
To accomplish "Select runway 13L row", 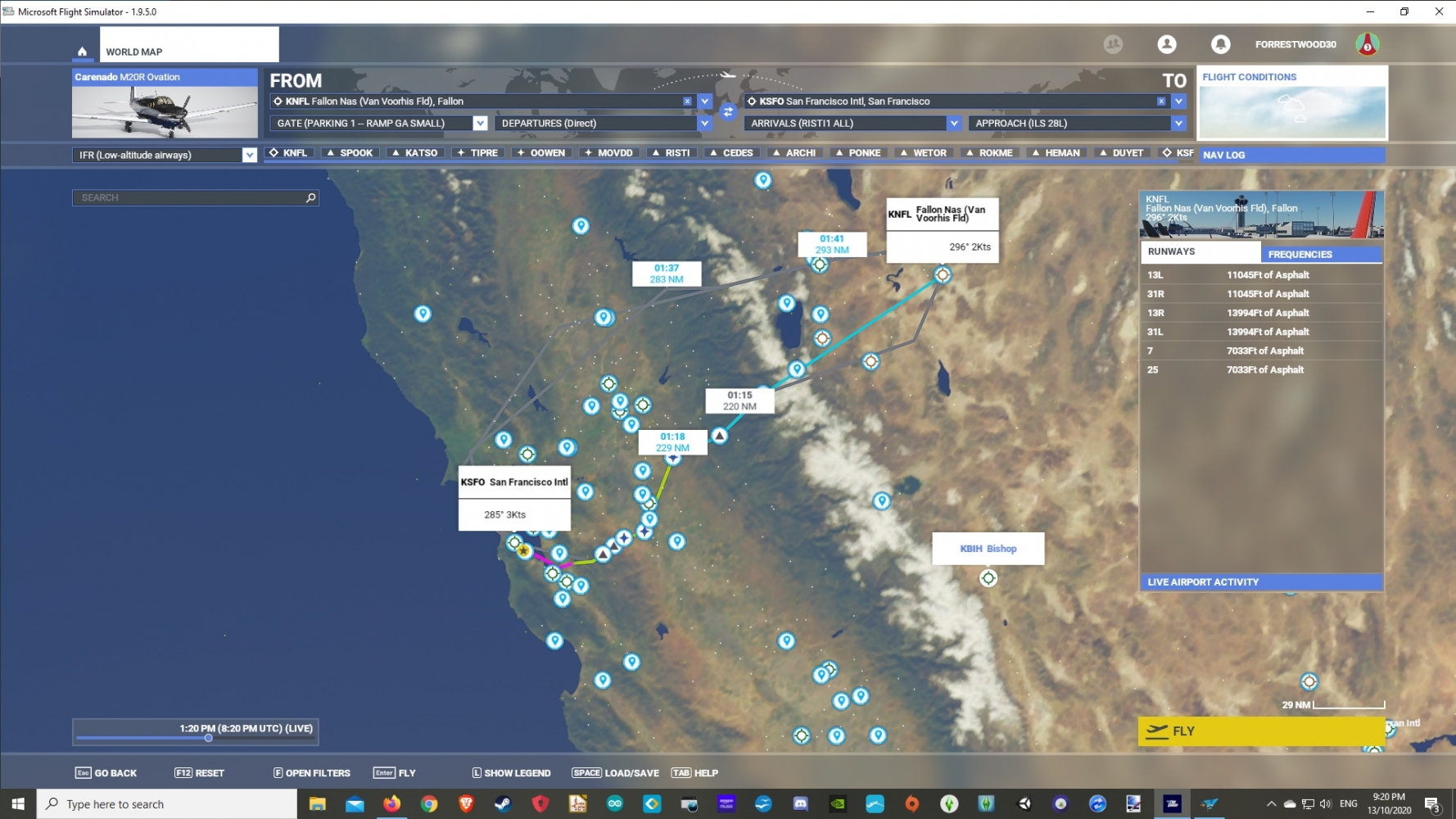I will (x=1261, y=275).
